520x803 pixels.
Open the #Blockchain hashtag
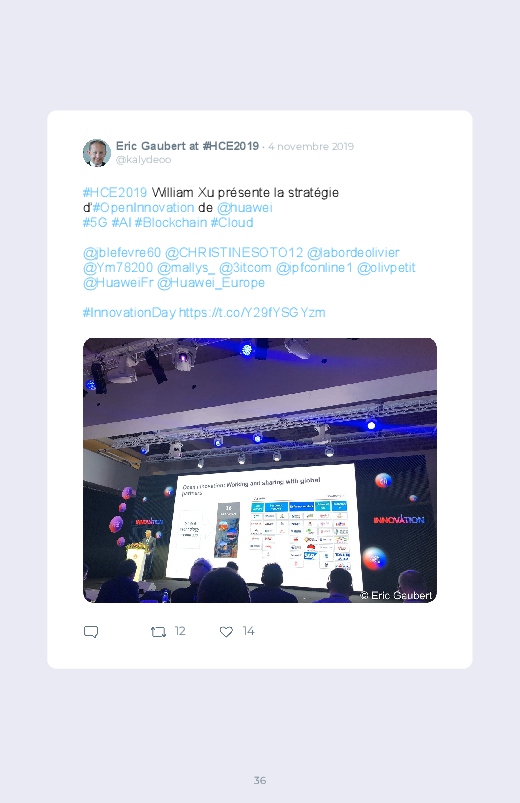point(171,222)
